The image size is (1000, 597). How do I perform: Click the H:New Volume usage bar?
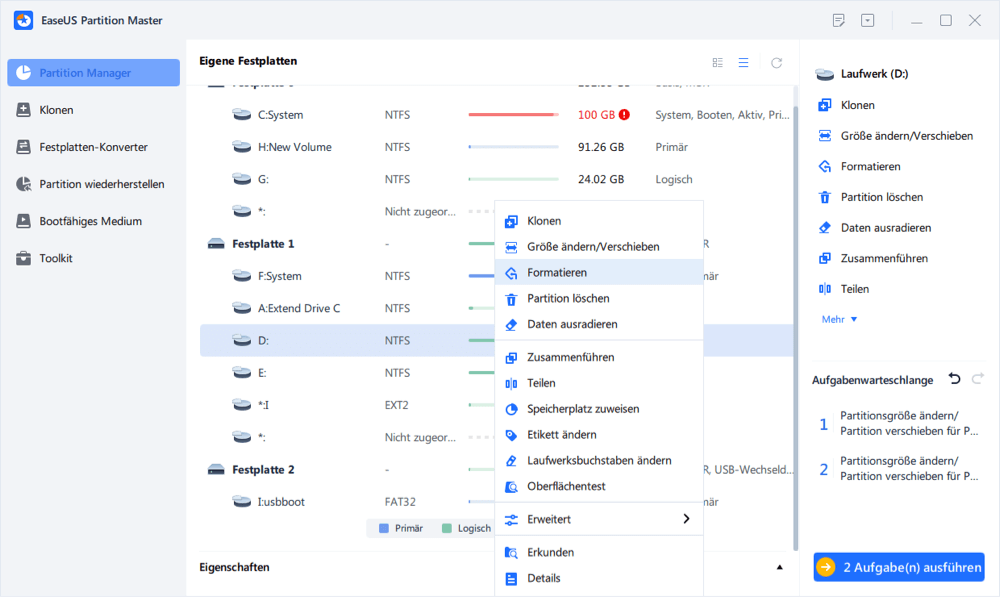(513, 147)
